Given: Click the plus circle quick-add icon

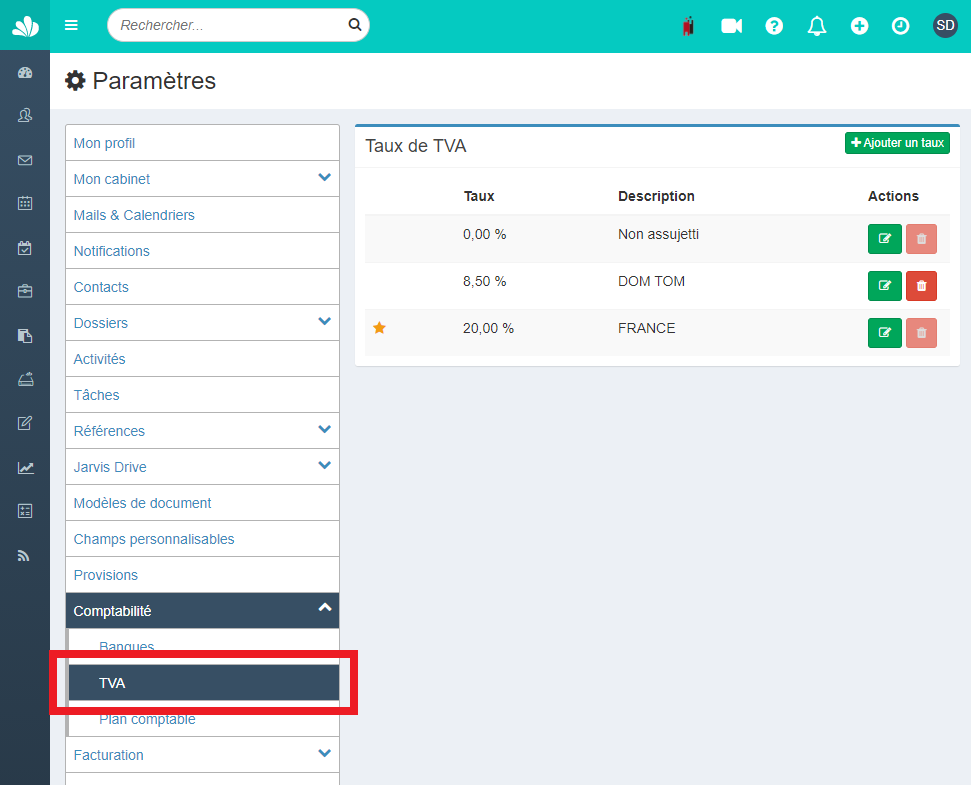Looking at the screenshot, I should click(859, 26).
